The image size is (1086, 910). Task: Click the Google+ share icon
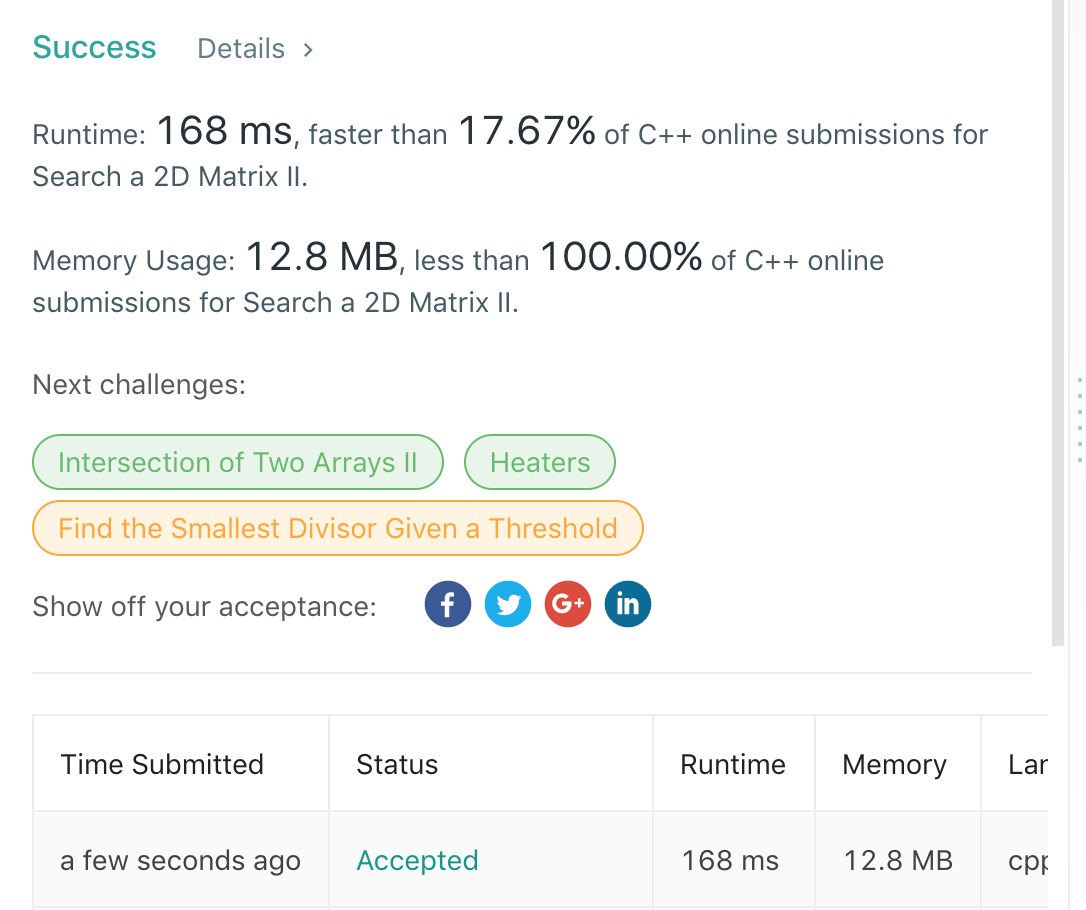(x=568, y=605)
